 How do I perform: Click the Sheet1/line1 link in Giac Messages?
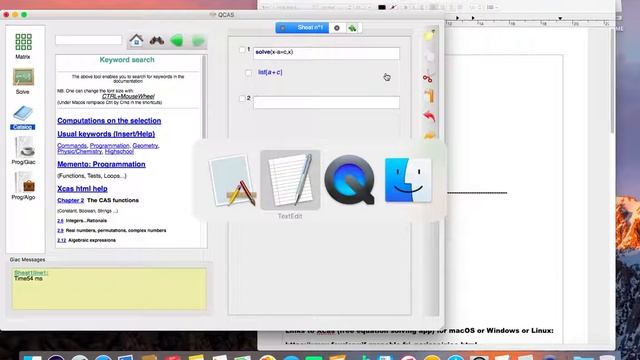(31, 273)
